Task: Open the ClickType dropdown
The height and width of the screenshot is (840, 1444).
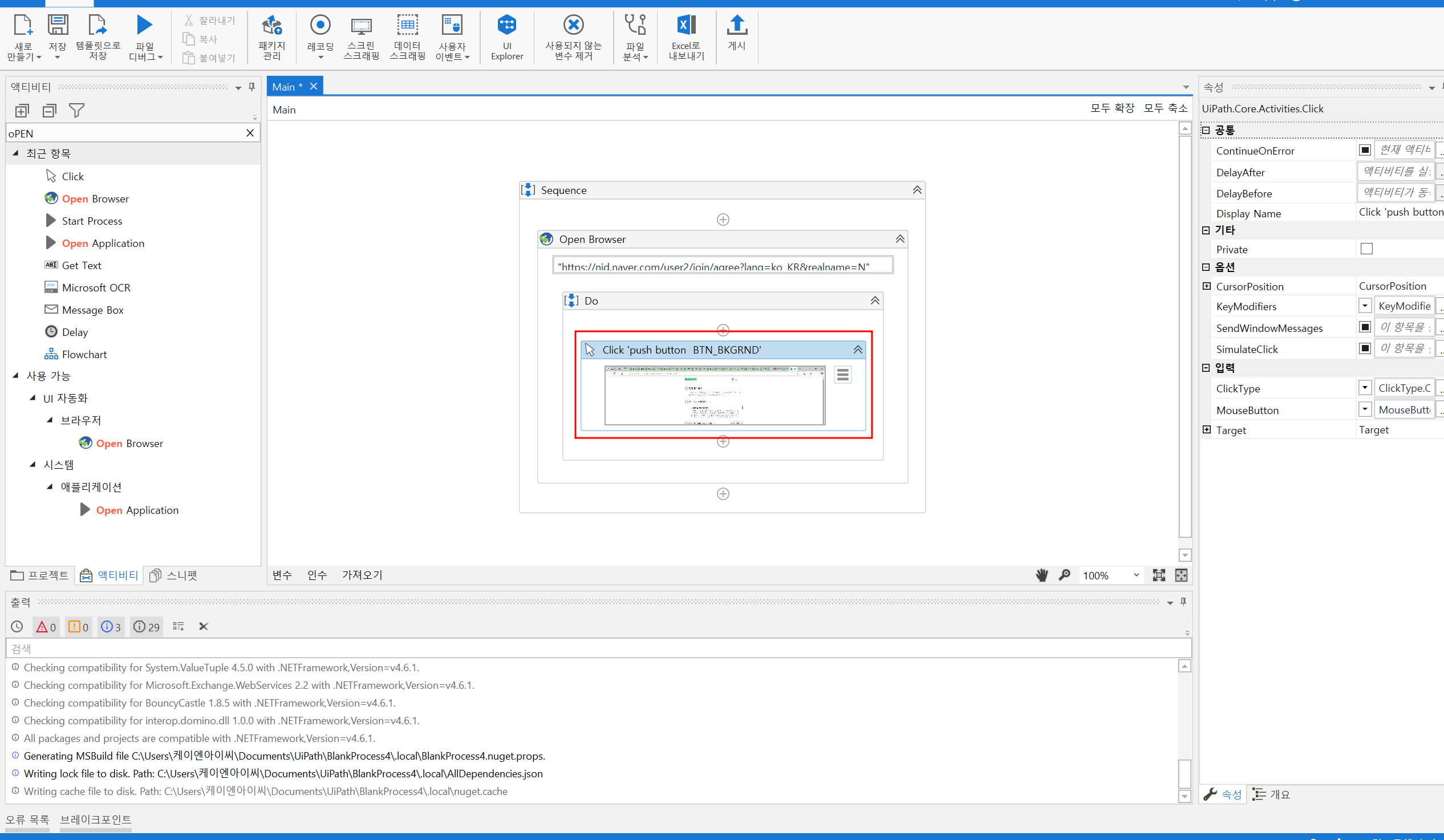Action: 1364,388
